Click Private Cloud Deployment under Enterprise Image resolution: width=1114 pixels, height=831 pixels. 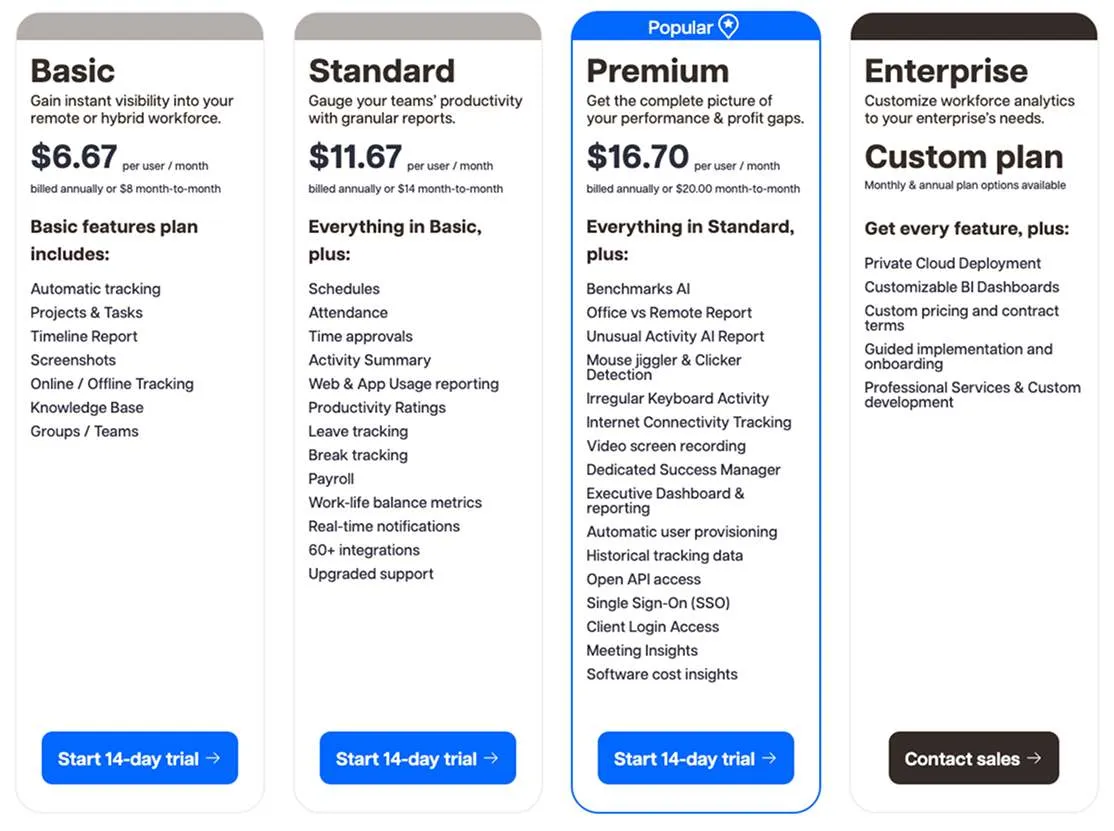(x=952, y=263)
